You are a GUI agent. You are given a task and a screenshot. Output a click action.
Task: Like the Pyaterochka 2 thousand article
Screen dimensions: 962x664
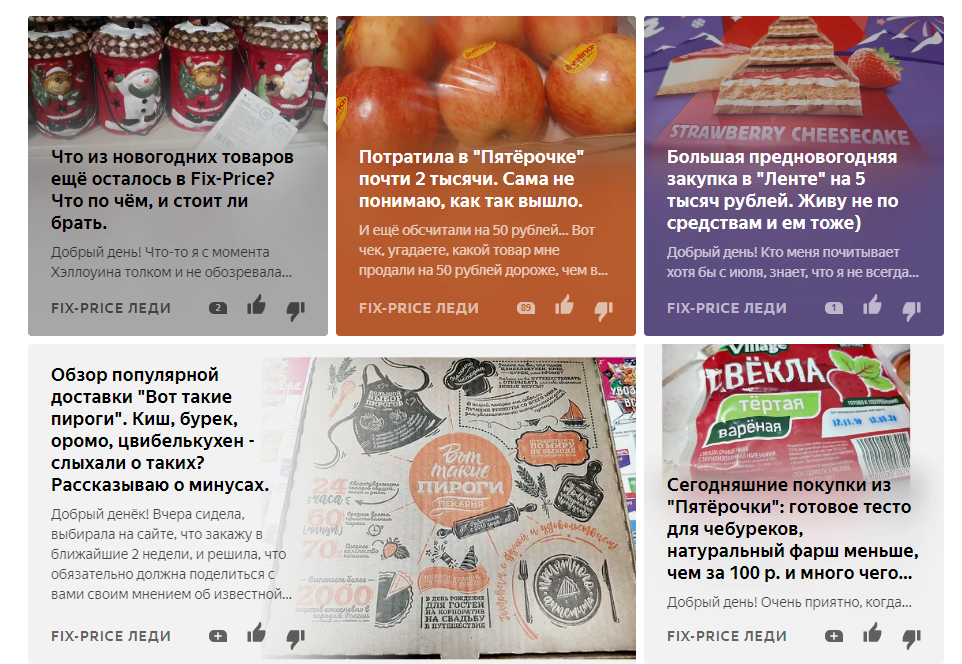pyautogui.click(x=564, y=305)
